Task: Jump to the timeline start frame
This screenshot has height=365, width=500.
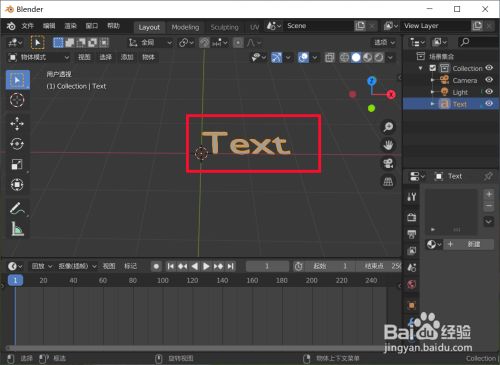Action: click(x=170, y=266)
